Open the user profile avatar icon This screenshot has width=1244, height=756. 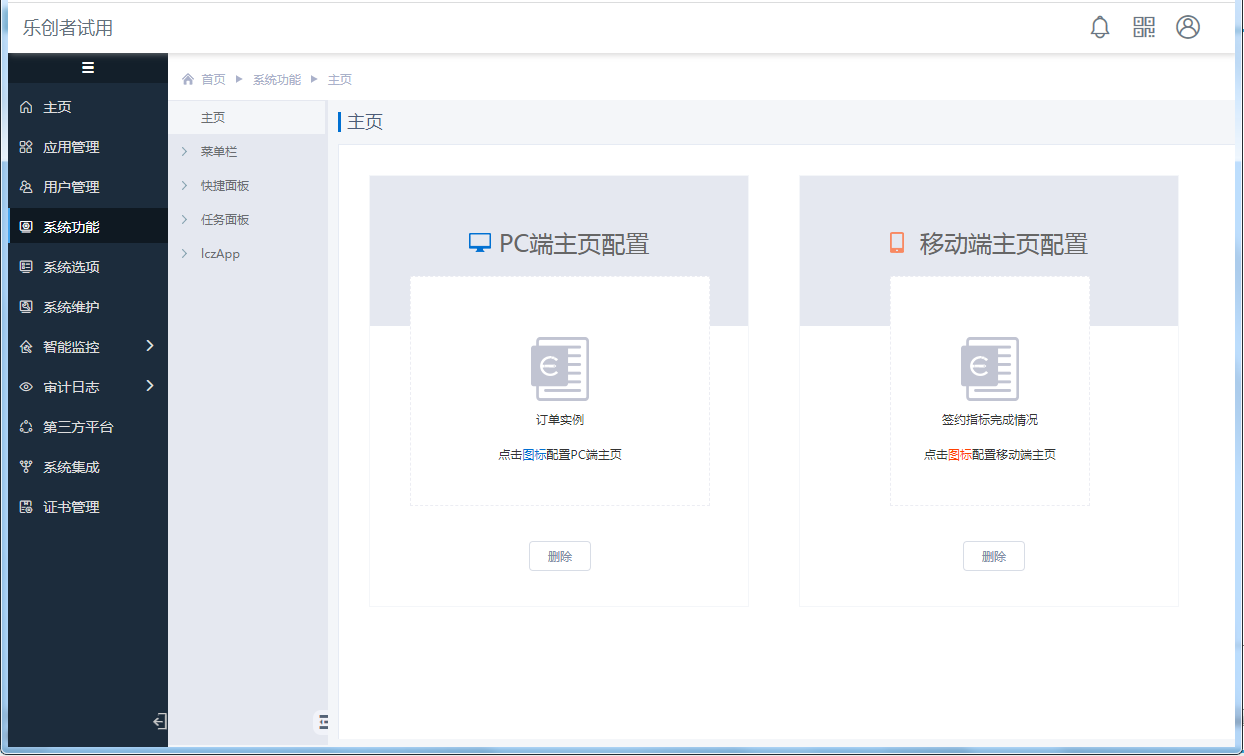(1188, 27)
